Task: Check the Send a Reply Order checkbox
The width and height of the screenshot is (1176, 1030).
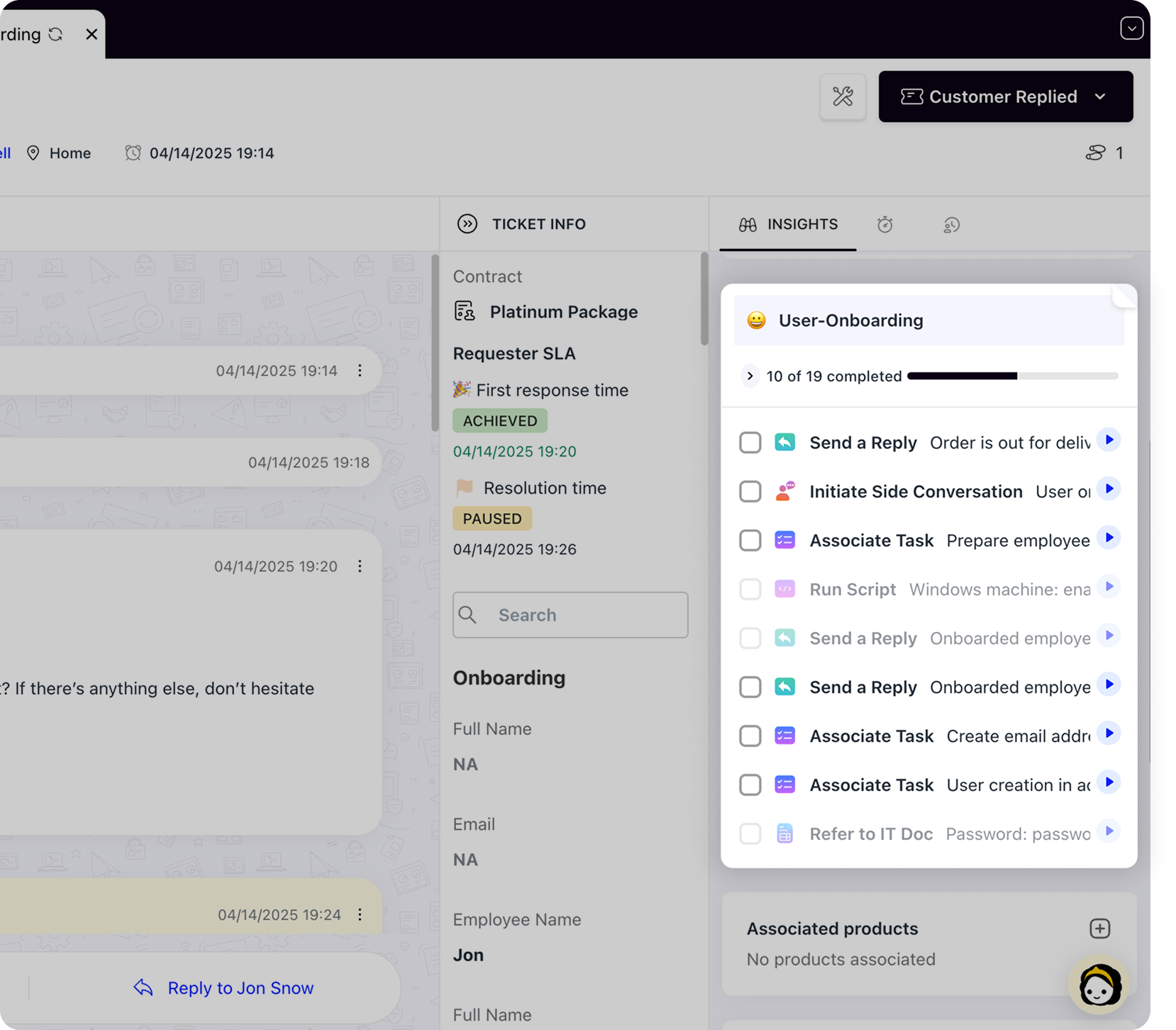Action: point(750,443)
